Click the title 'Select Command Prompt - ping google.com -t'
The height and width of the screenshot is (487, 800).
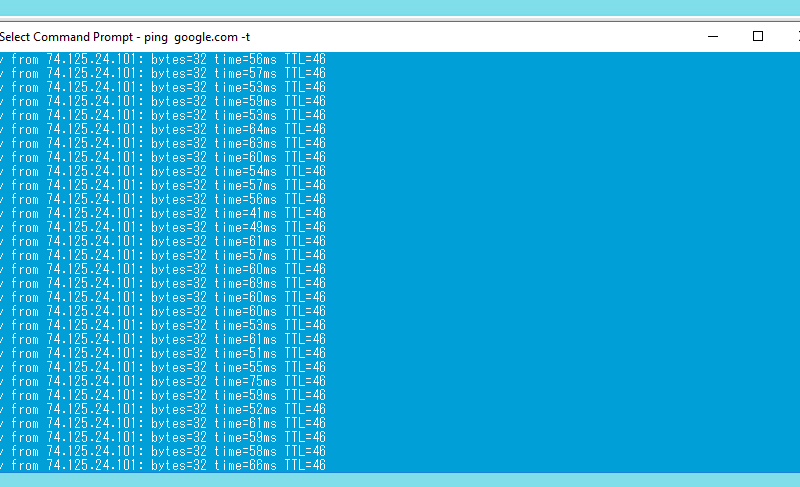click(125, 37)
